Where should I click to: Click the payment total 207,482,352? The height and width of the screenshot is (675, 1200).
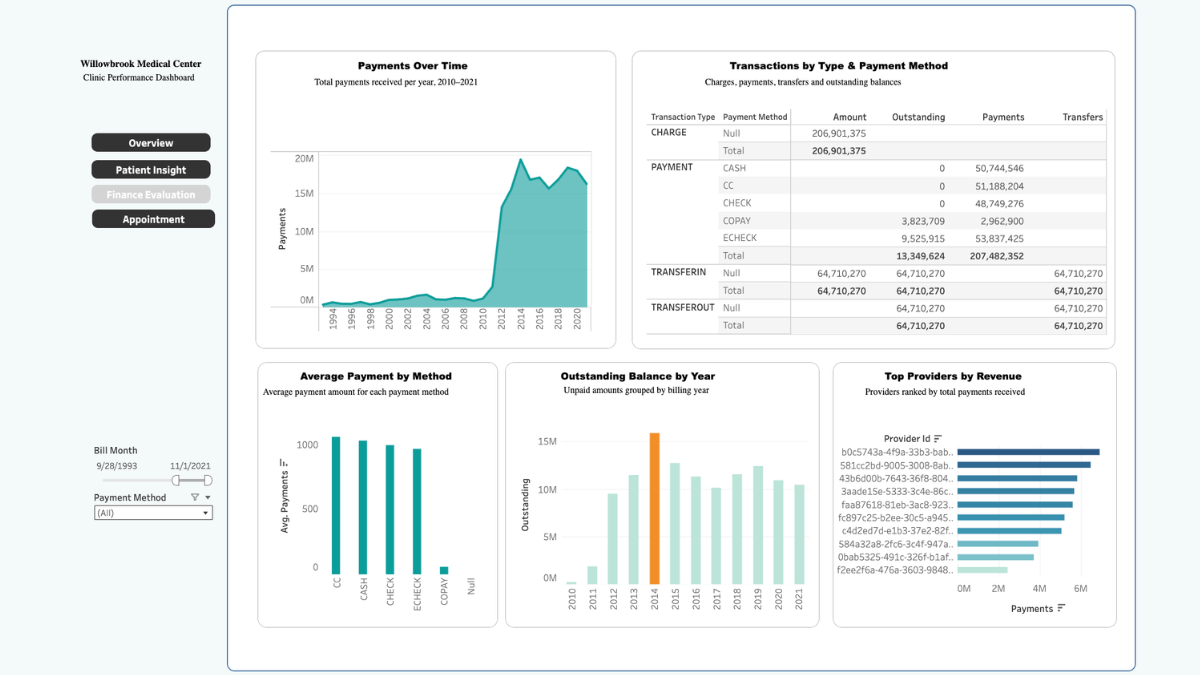(x=995, y=256)
